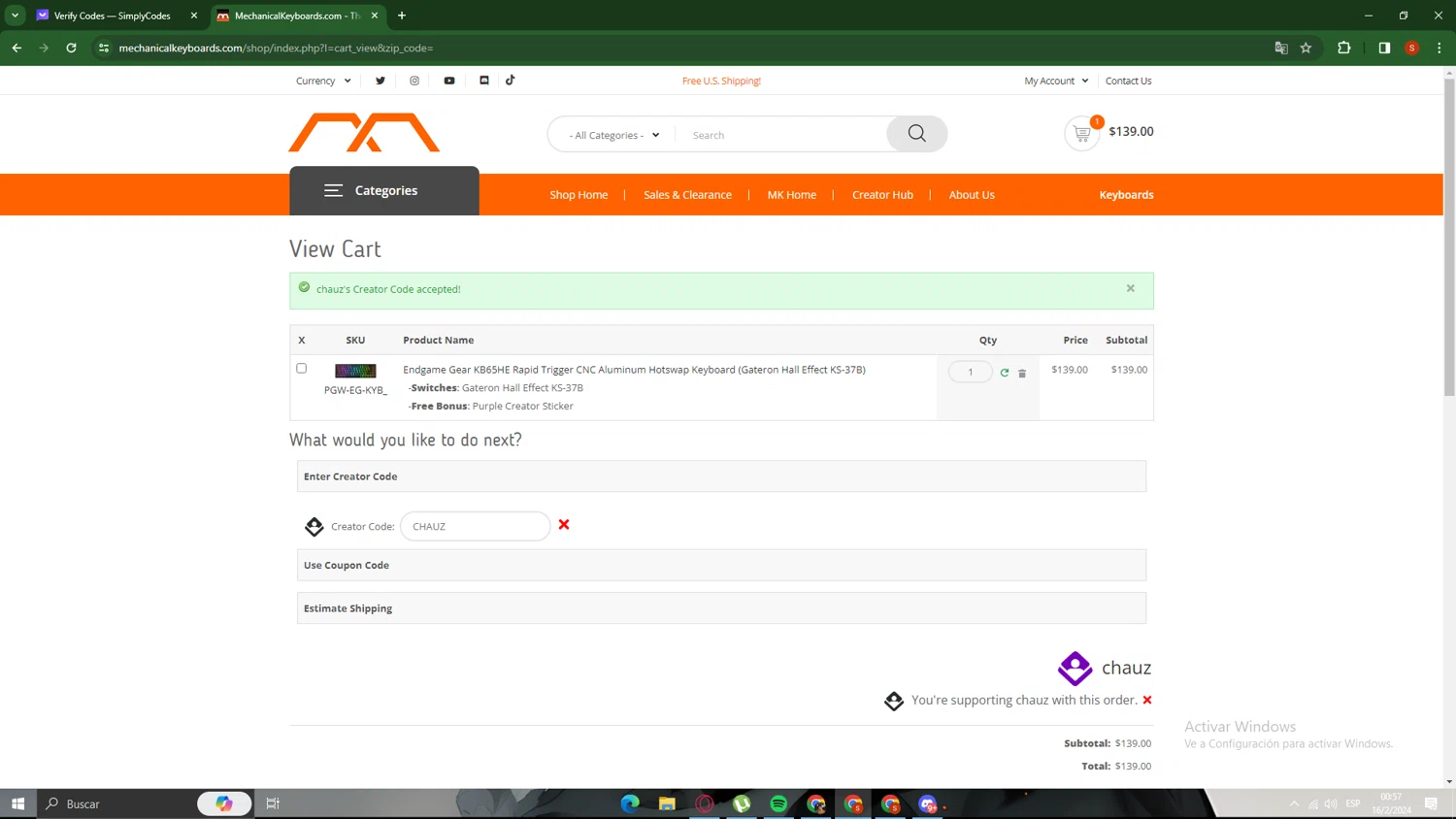Tick the checkbox for the Endgame Gear keyboard
1456x819 pixels.
pyautogui.click(x=301, y=369)
